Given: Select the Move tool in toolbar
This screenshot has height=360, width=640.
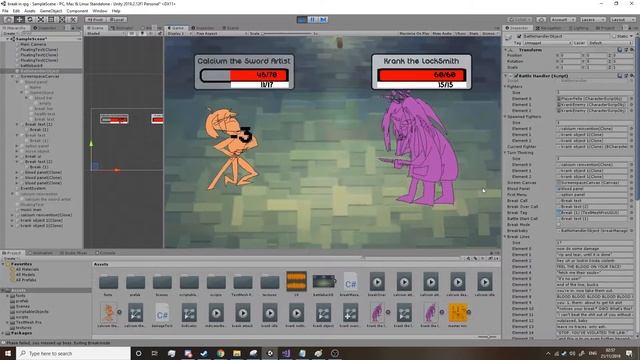Looking at the screenshot, I should point(19,19).
